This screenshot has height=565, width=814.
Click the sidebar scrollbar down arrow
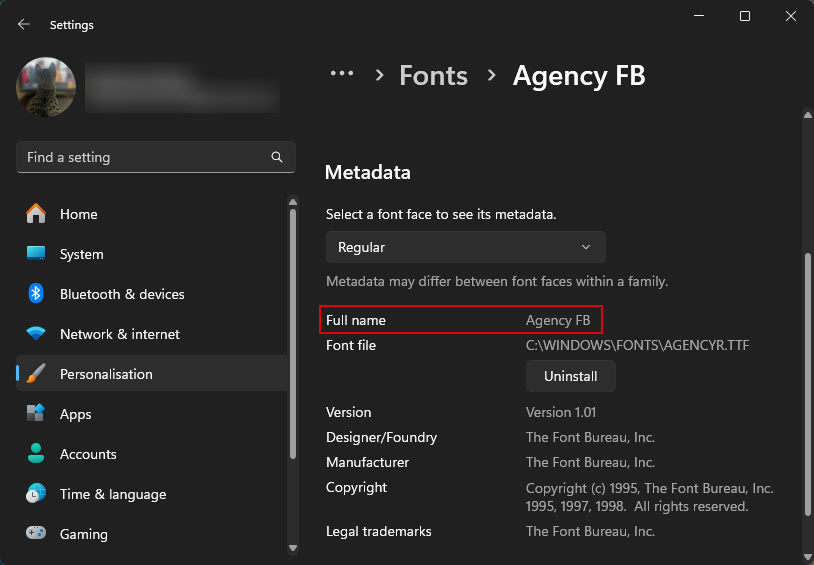[x=292, y=547]
